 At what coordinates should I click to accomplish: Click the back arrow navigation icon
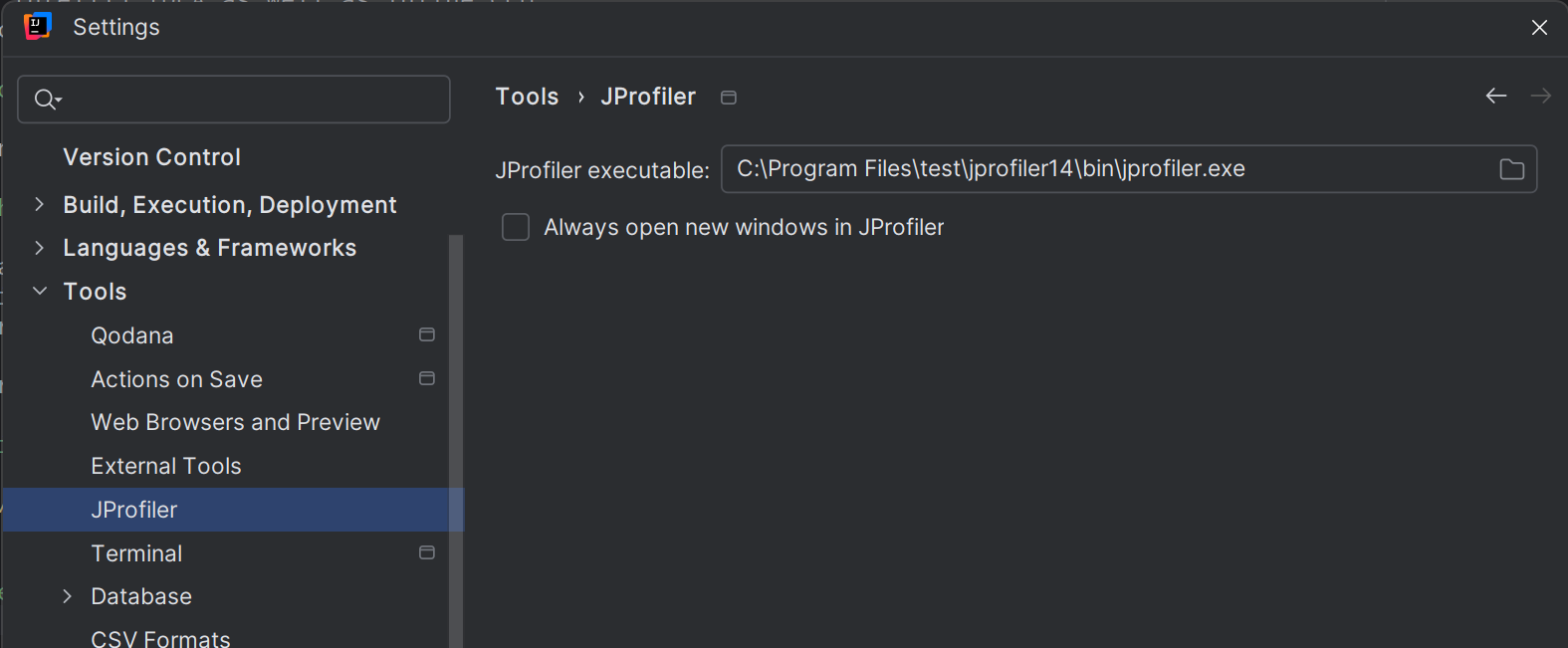tap(1495, 96)
